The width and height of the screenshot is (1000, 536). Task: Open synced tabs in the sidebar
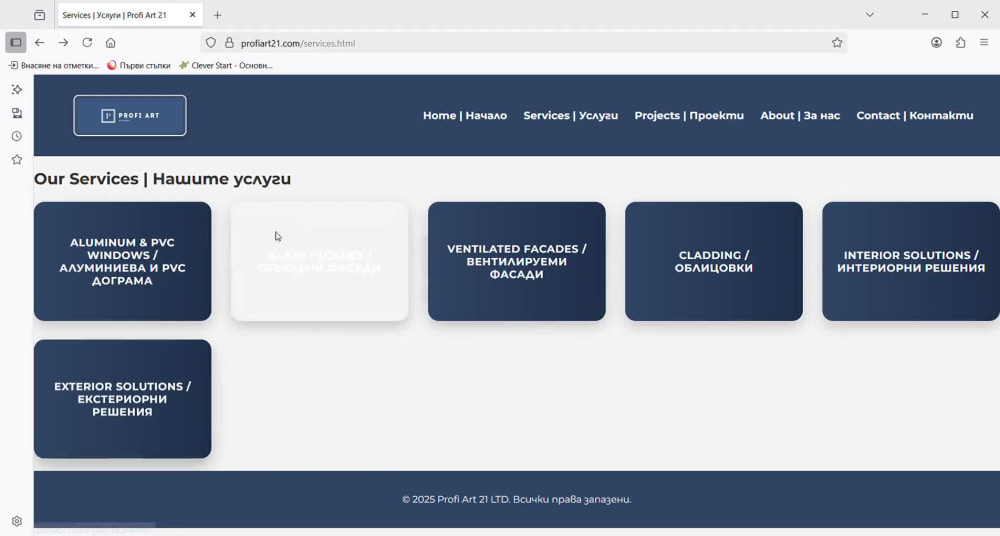point(17,113)
